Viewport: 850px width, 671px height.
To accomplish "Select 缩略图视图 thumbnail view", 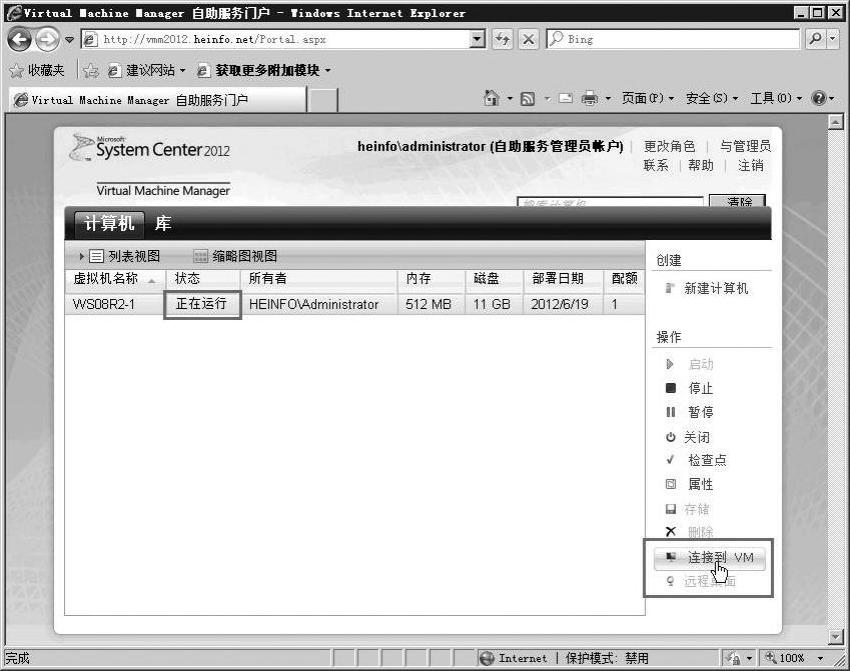I will 235,256.
